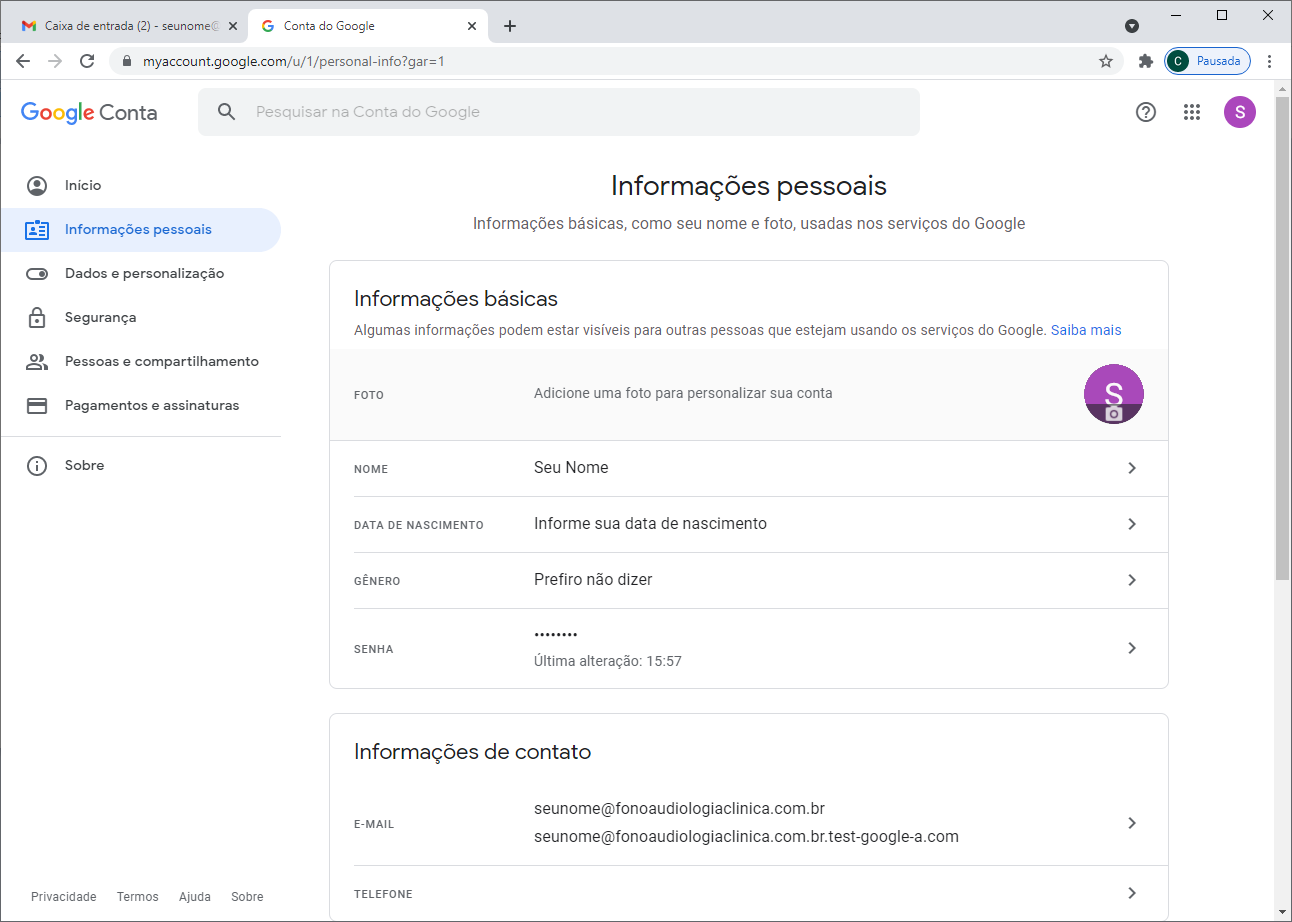
Task: Expand the Senha row chevron
Action: pos(1132,648)
